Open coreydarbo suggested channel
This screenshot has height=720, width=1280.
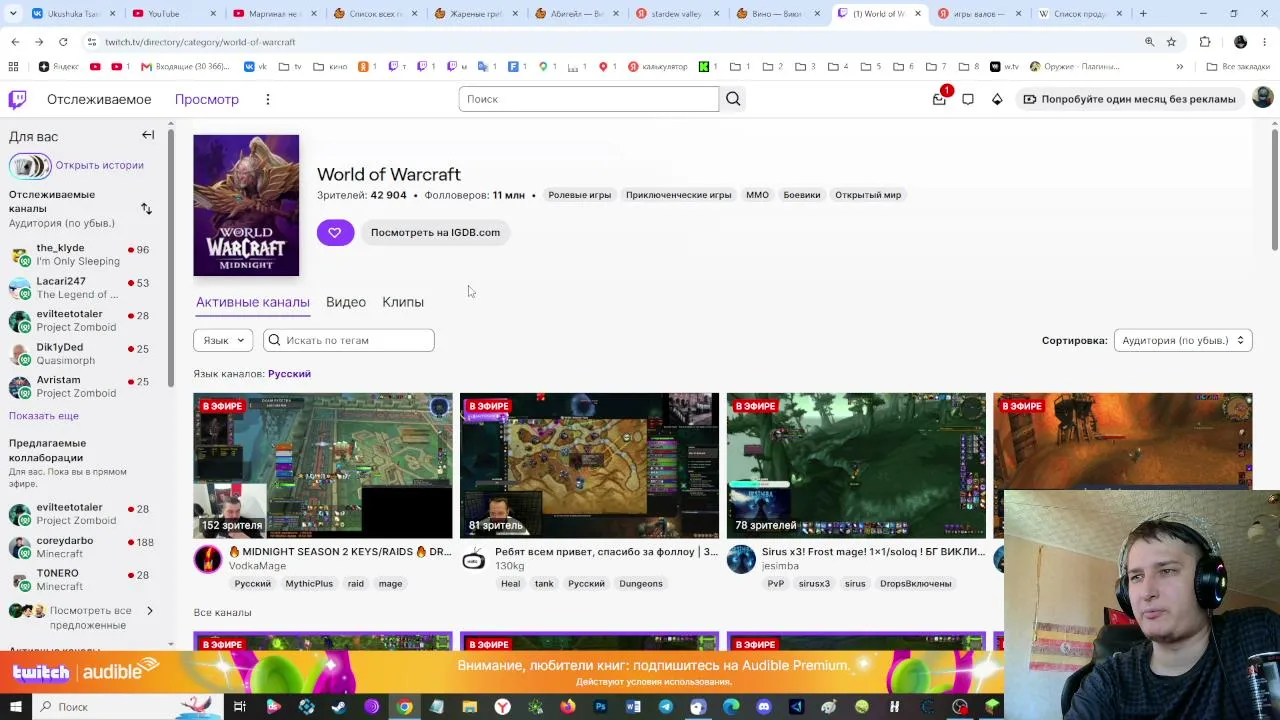coord(79,547)
